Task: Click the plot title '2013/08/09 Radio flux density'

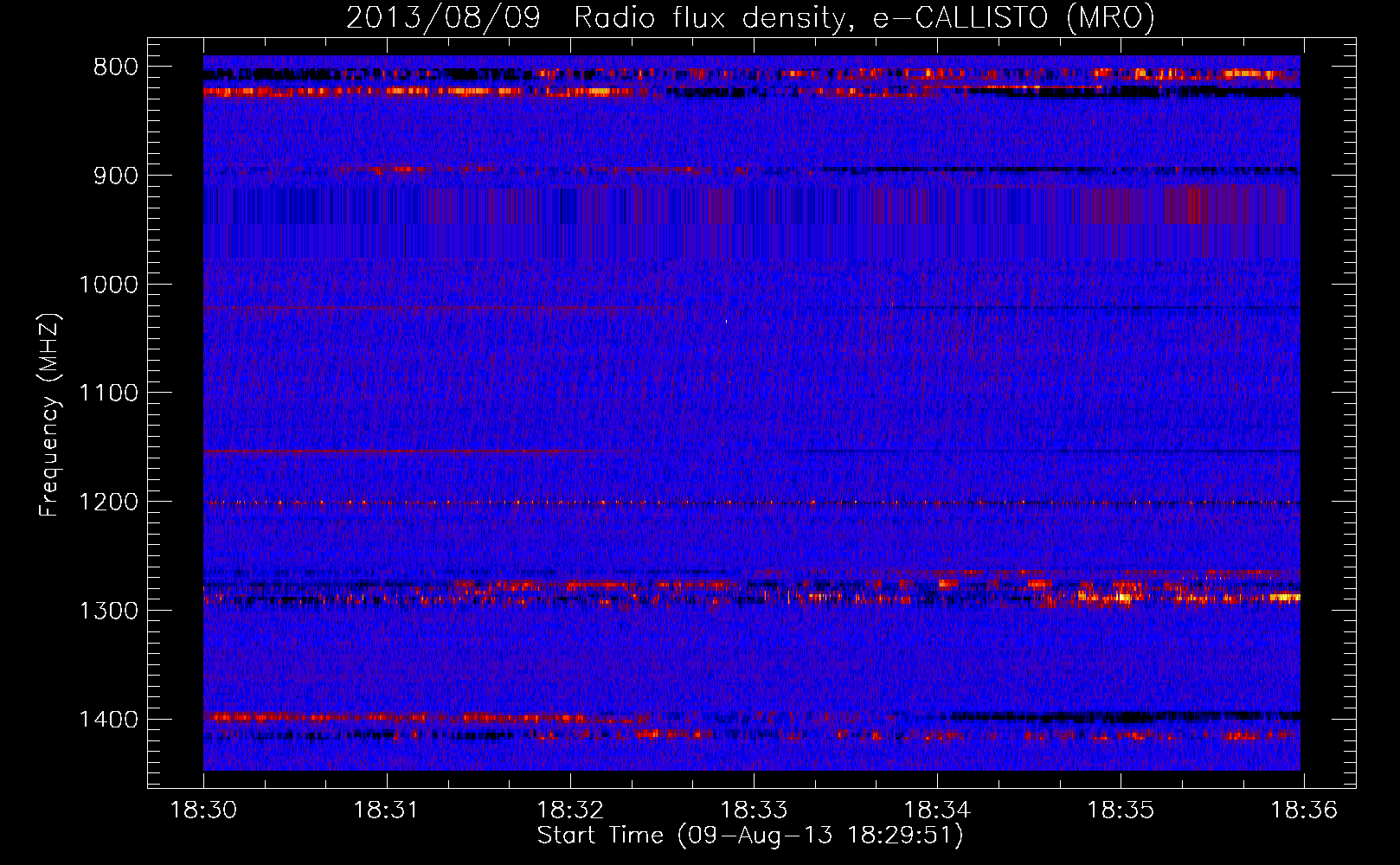Action: coord(750,18)
